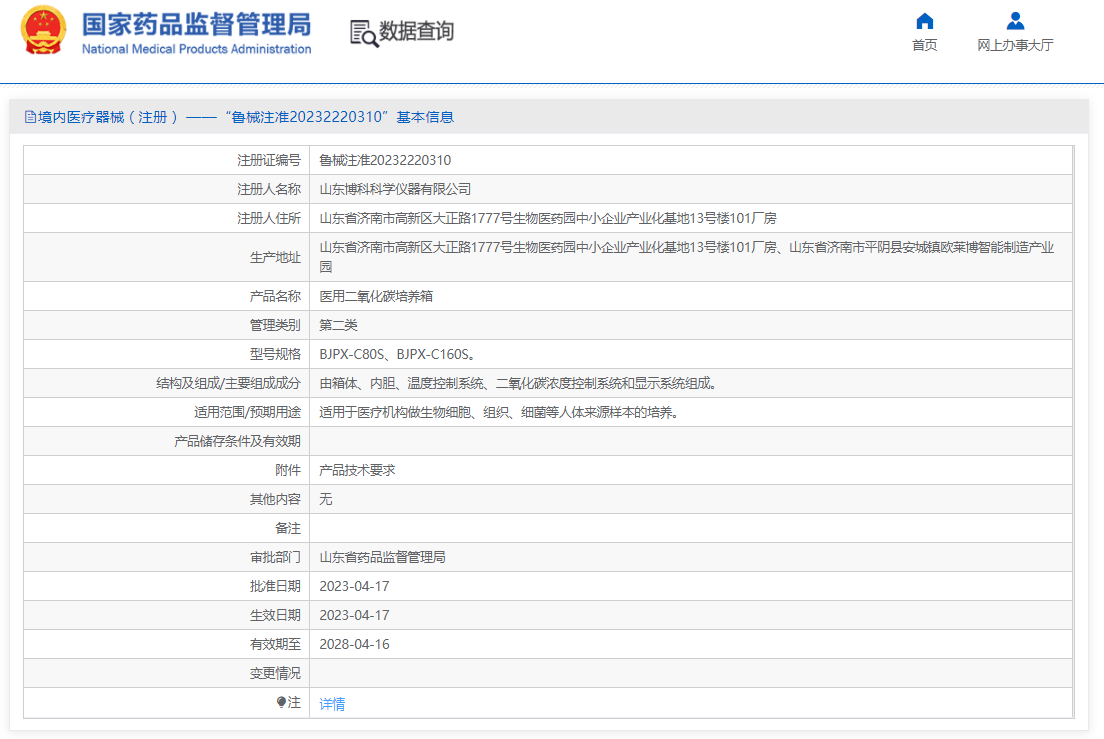Click the user icon above 网上办事大厅

1015,21
